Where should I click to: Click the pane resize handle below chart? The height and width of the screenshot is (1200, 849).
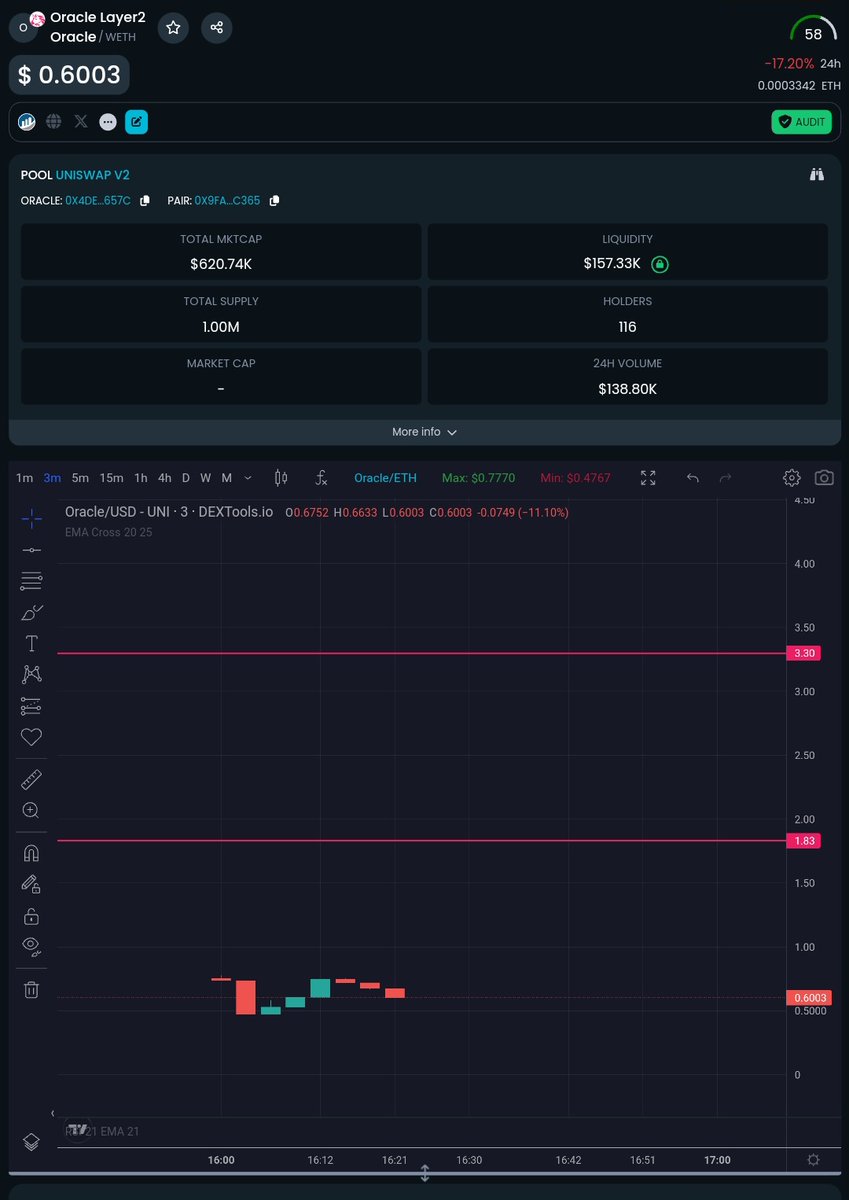click(x=424, y=1173)
